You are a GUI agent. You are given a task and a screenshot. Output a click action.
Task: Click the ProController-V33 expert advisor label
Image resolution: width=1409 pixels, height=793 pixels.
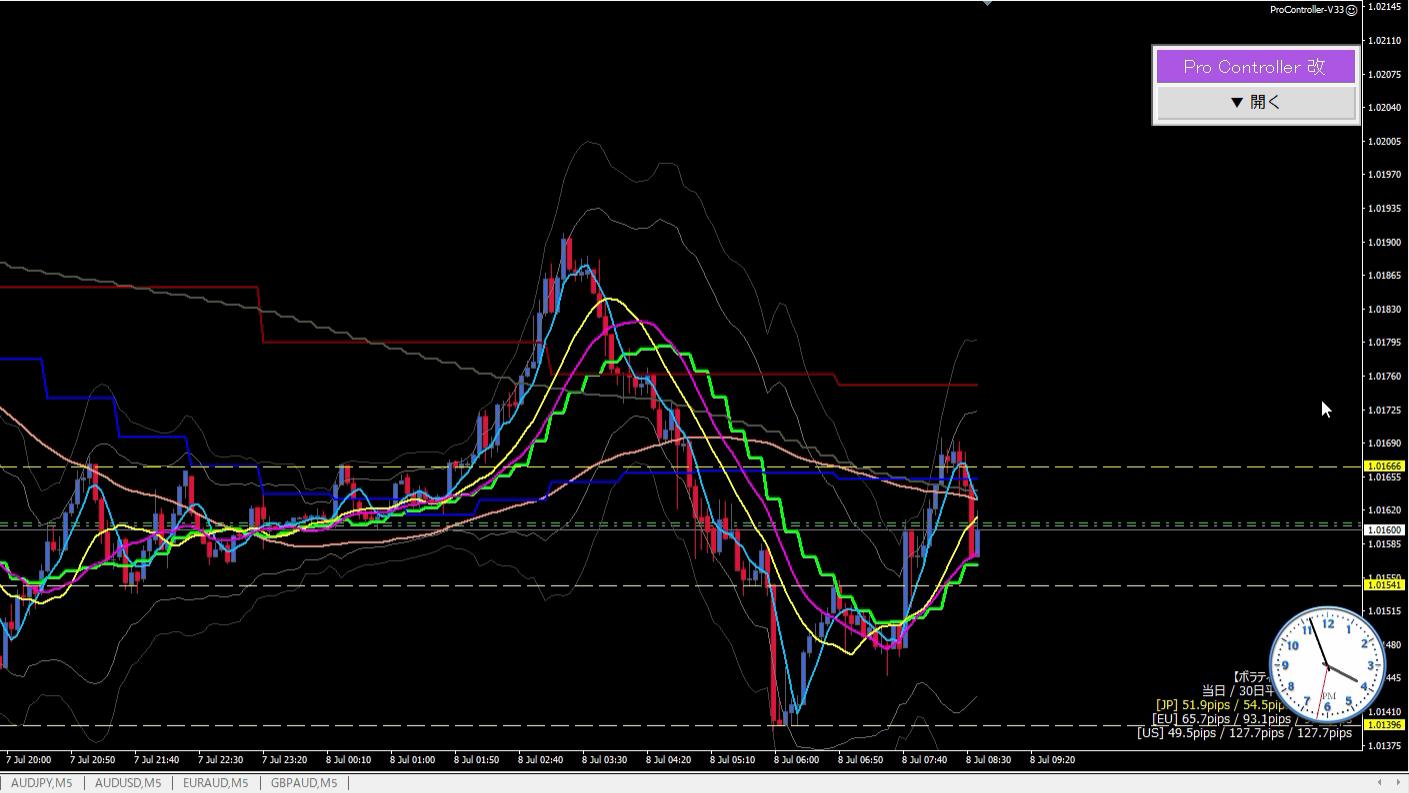[1307, 9]
